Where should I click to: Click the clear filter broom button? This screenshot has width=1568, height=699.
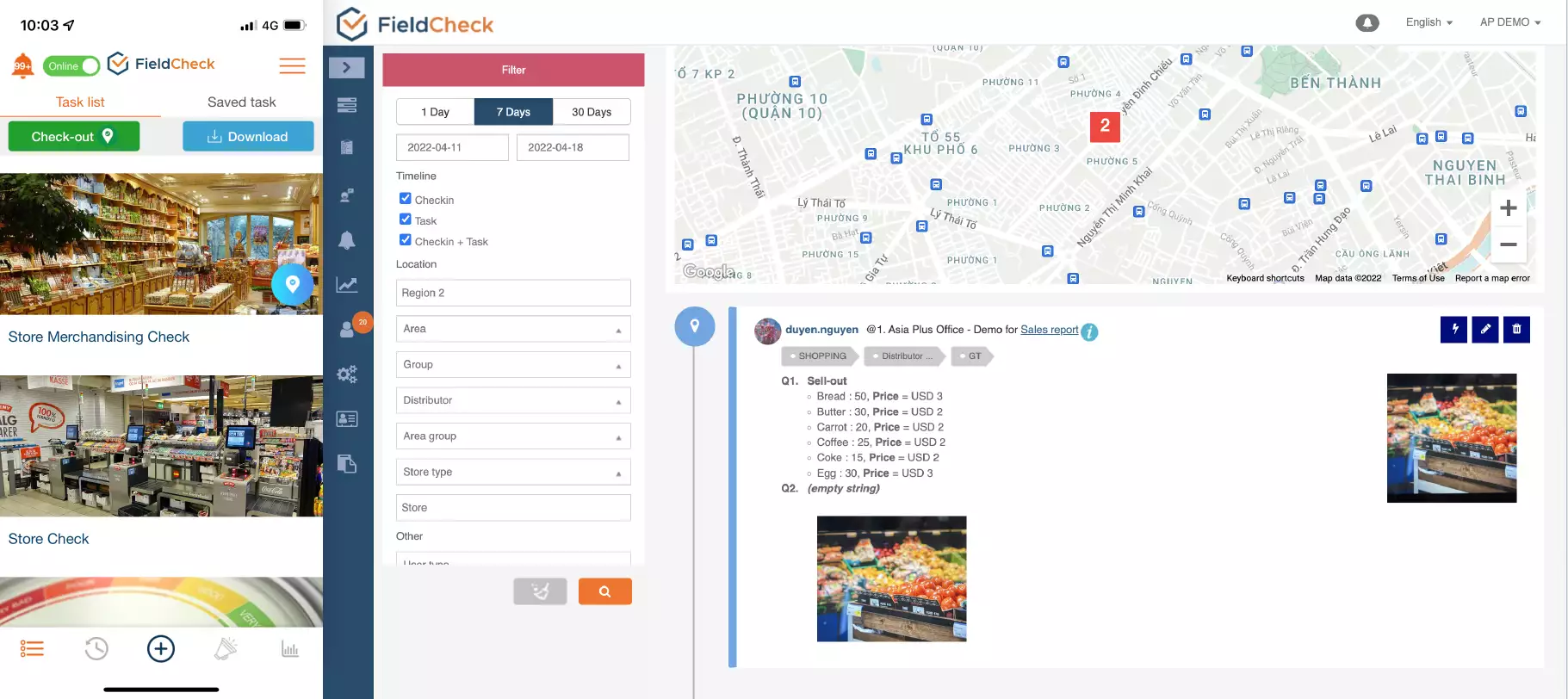coord(540,591)
